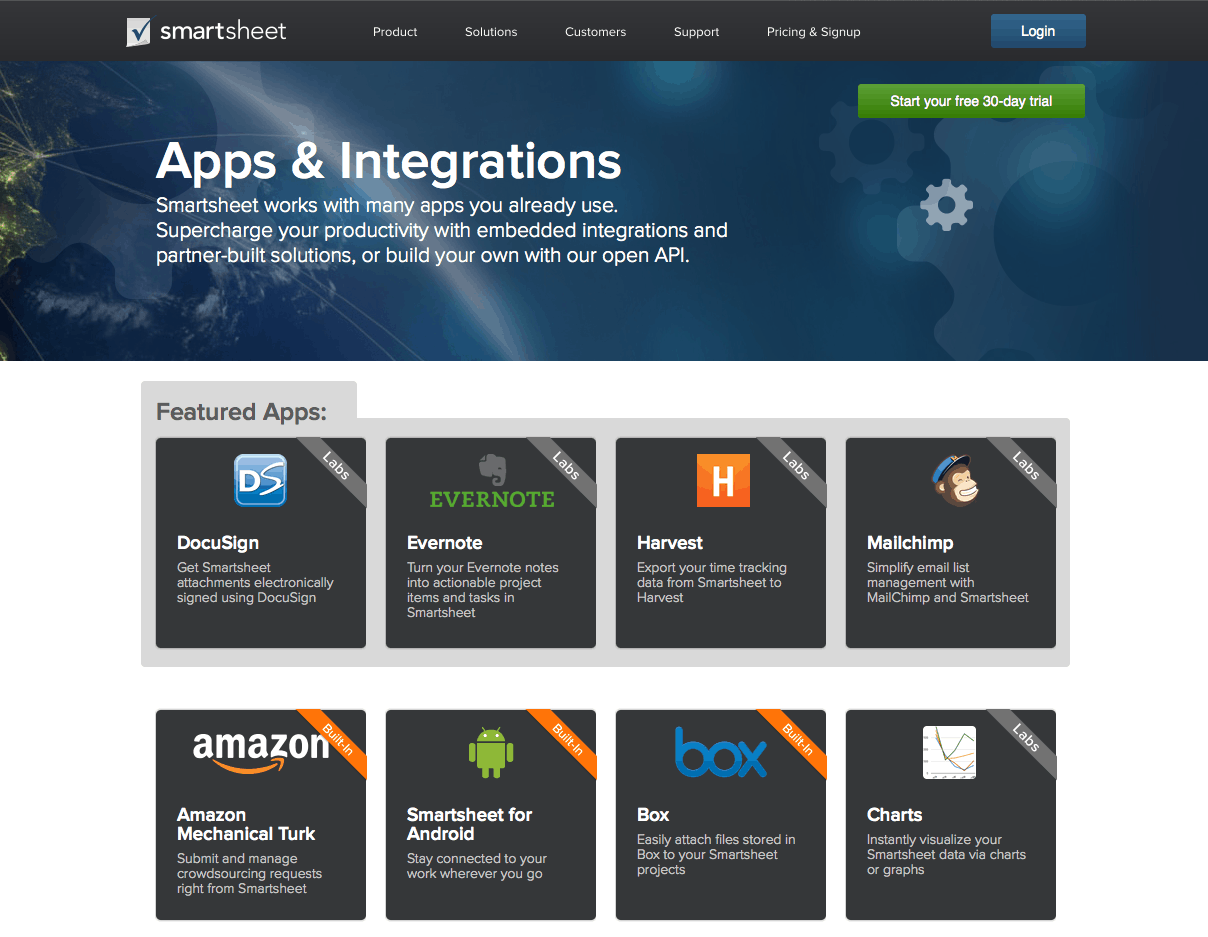Click the DocuSign description text
This screenshot has width=1208, height=937.
click(x=255, y=582)
